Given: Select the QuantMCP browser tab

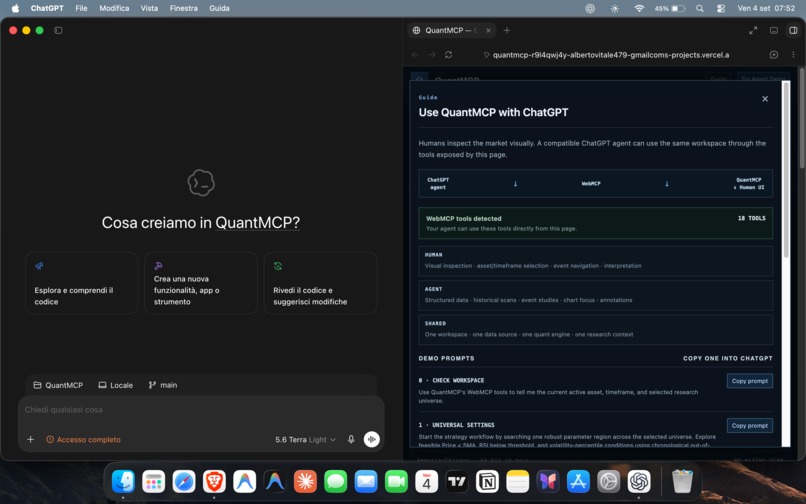Looking at the screenshot, I should tap(452, 30).
